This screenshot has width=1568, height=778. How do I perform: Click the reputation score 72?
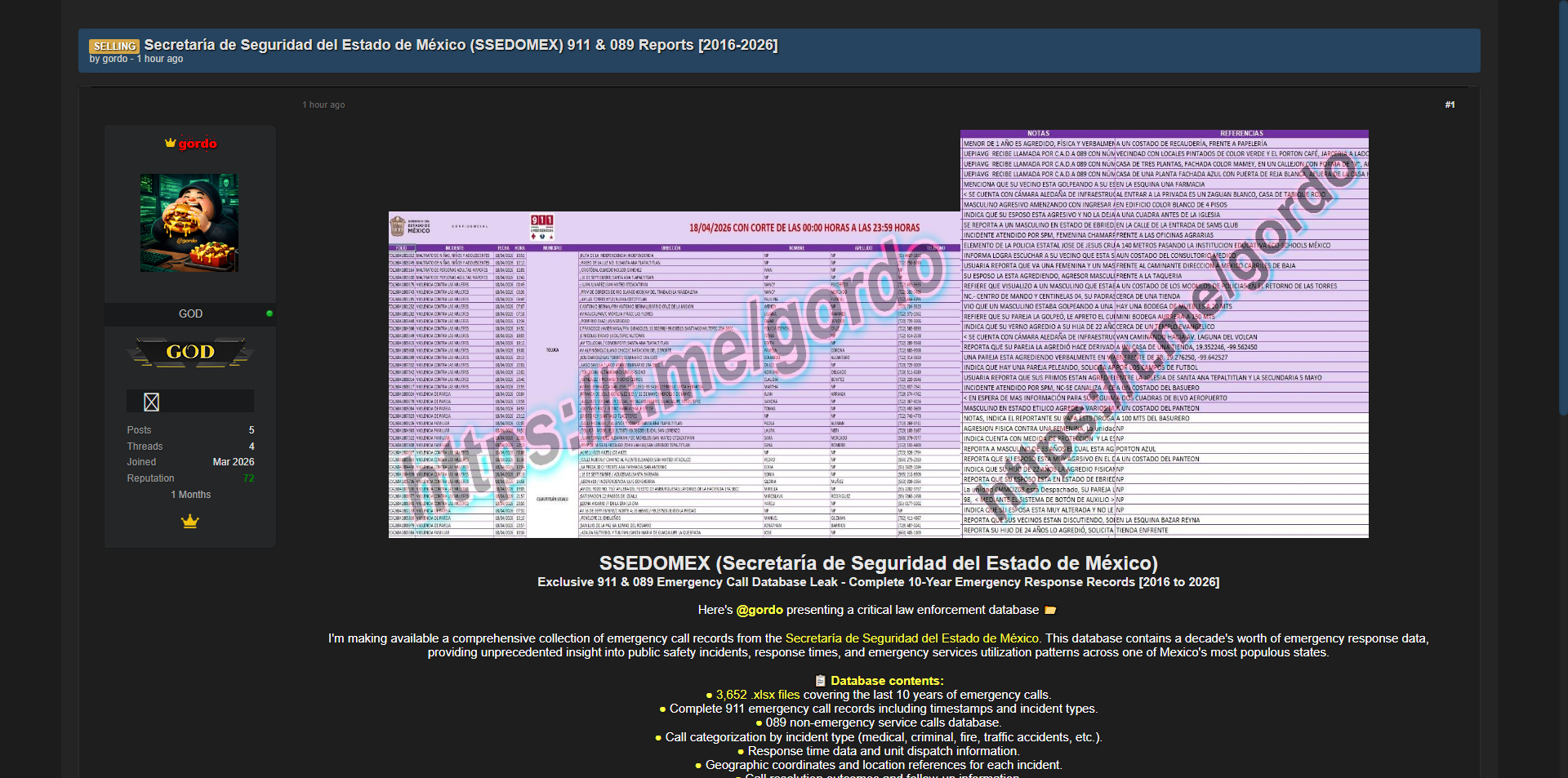[248, 478]
